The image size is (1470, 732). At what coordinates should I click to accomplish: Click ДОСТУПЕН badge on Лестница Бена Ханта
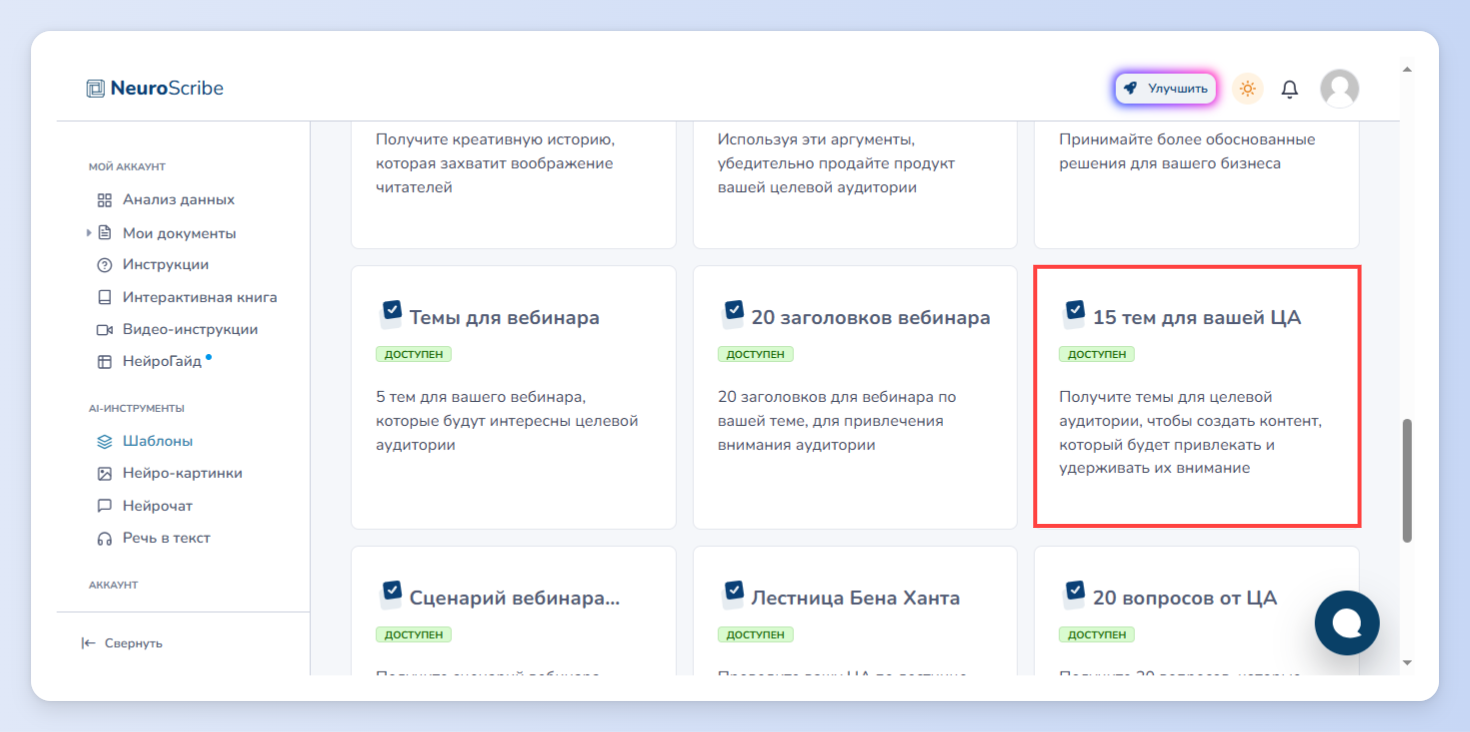coord(756,635)
